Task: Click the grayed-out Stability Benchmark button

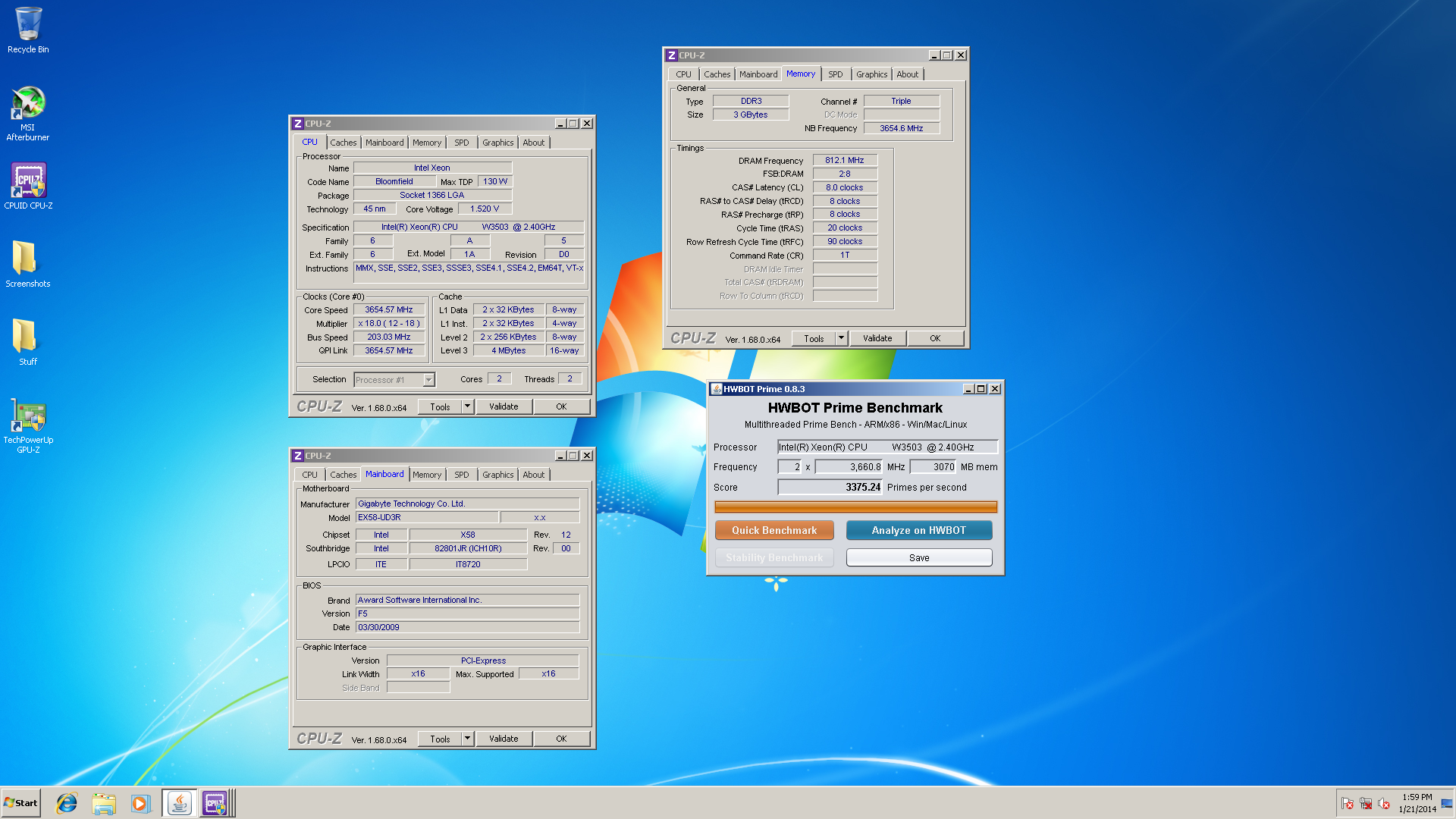Action: point(774,557)
